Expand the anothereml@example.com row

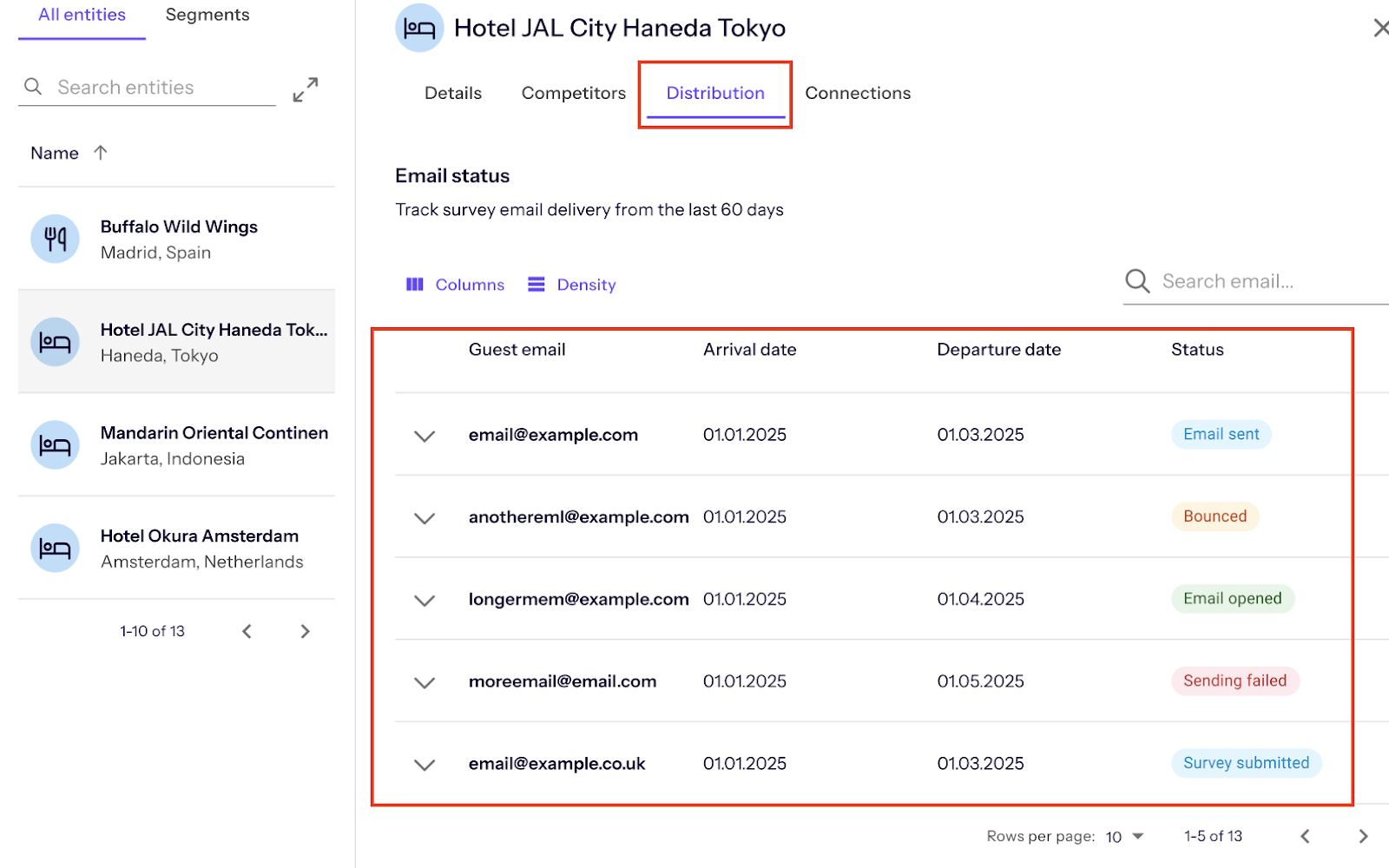click(x=425, y=518)
